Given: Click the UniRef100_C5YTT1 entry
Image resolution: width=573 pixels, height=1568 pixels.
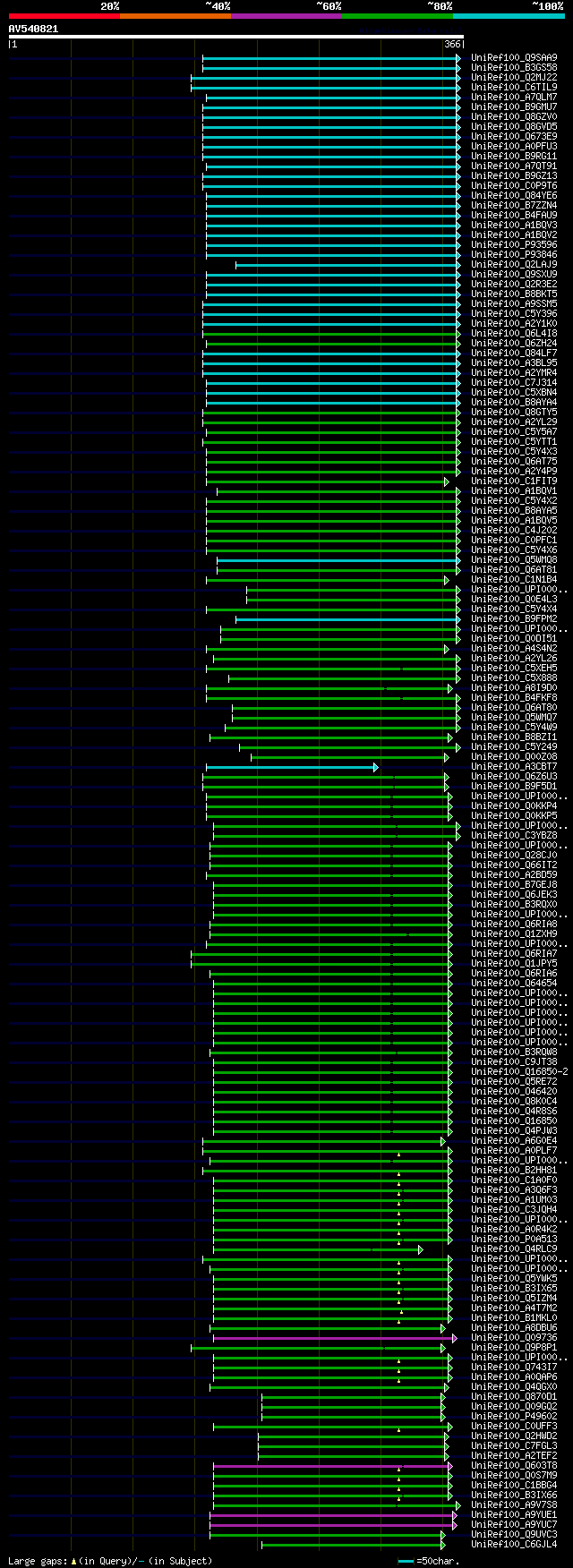Looking at the screenshot, I should [514, 442].
